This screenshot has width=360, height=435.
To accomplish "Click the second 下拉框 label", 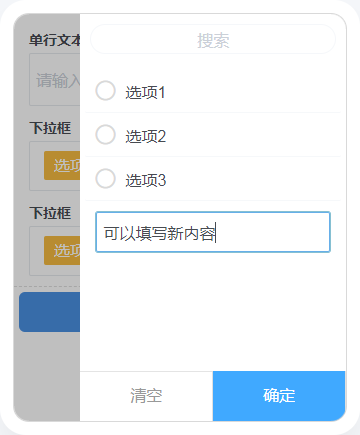I will [x=50, y=213].
